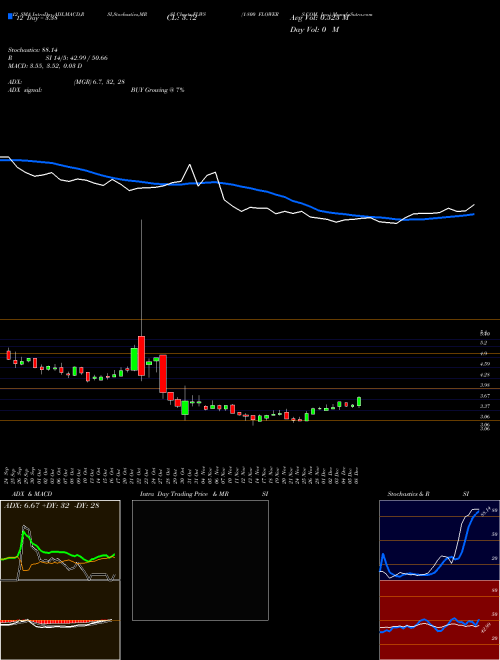The height and width of the screenshot is (660, 500).
Task: Click the blue 12 Day SMA legend square
Action: tap(10, 16)
